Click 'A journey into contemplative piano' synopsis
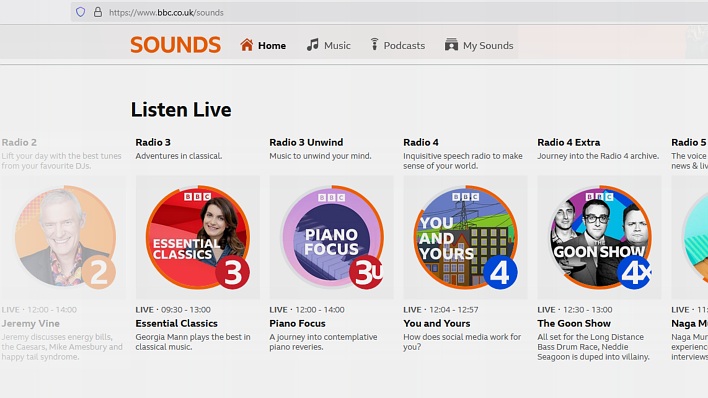 pyautogui.click(x=323, y=342)
